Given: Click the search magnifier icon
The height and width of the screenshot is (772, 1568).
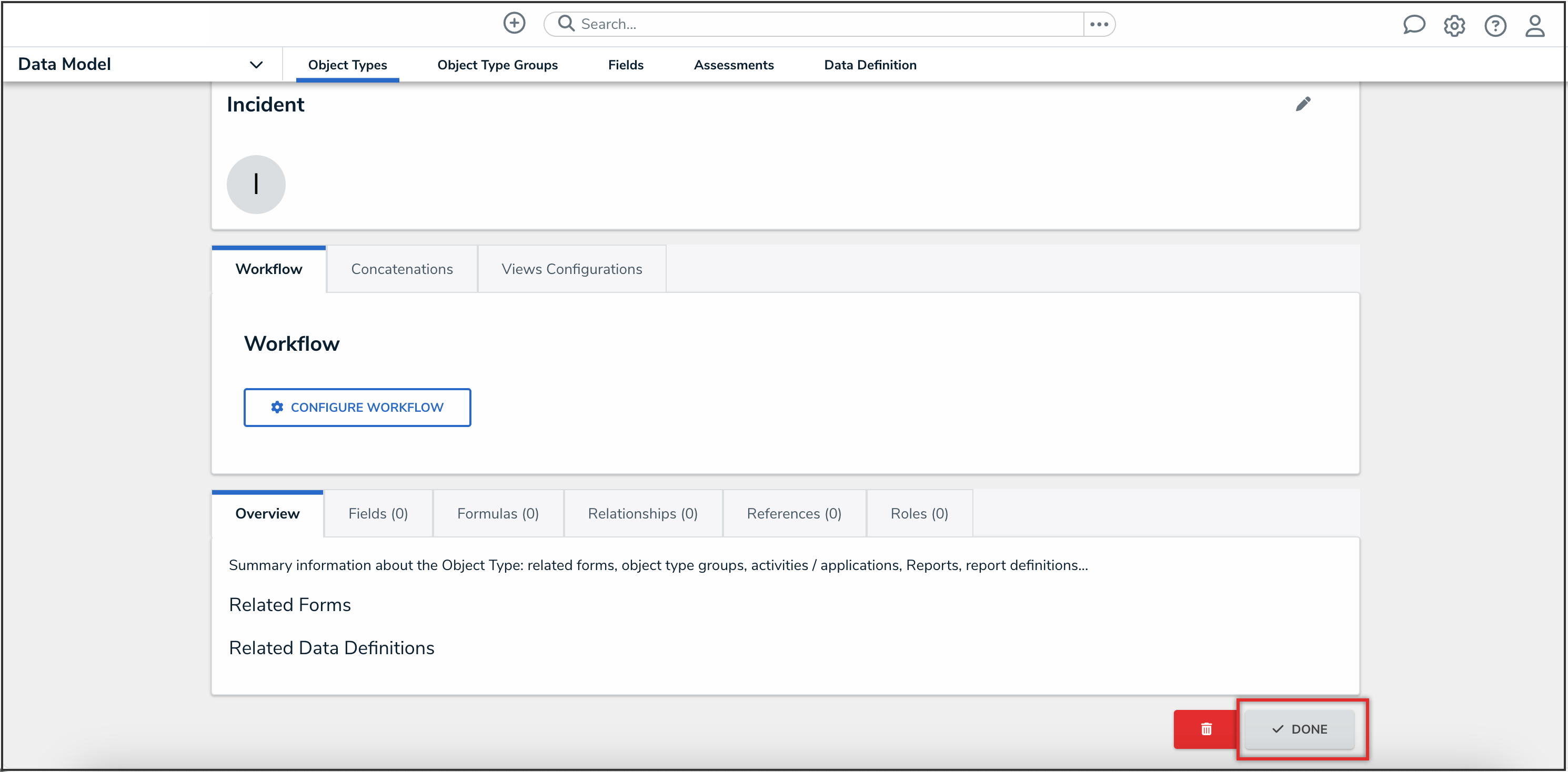Looking at the screenshot, I should 566,24.
